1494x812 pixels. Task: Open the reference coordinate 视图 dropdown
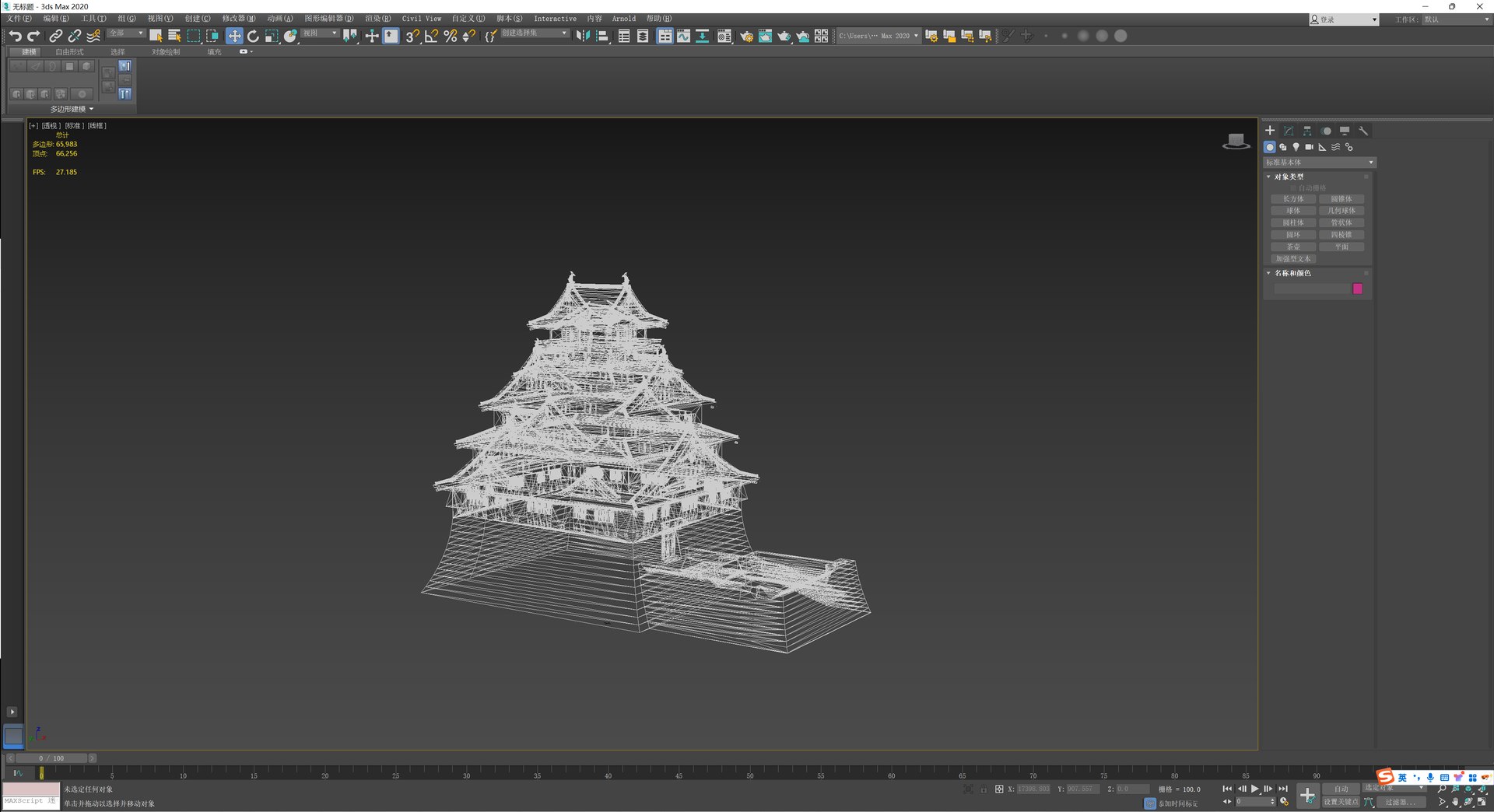pyautogui.click(x=320, y=33)
